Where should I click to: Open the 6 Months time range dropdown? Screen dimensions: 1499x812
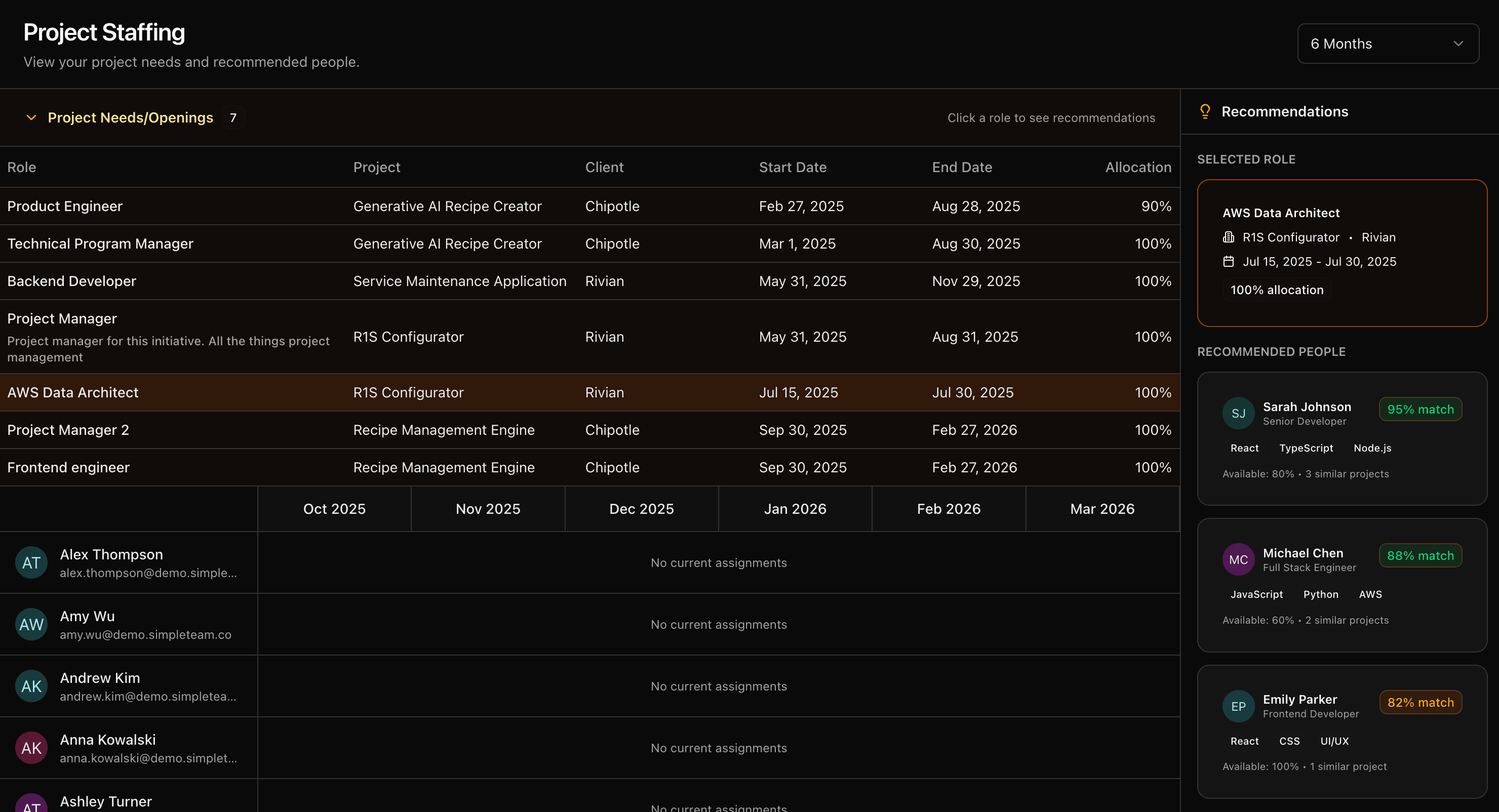[1388, 44]
